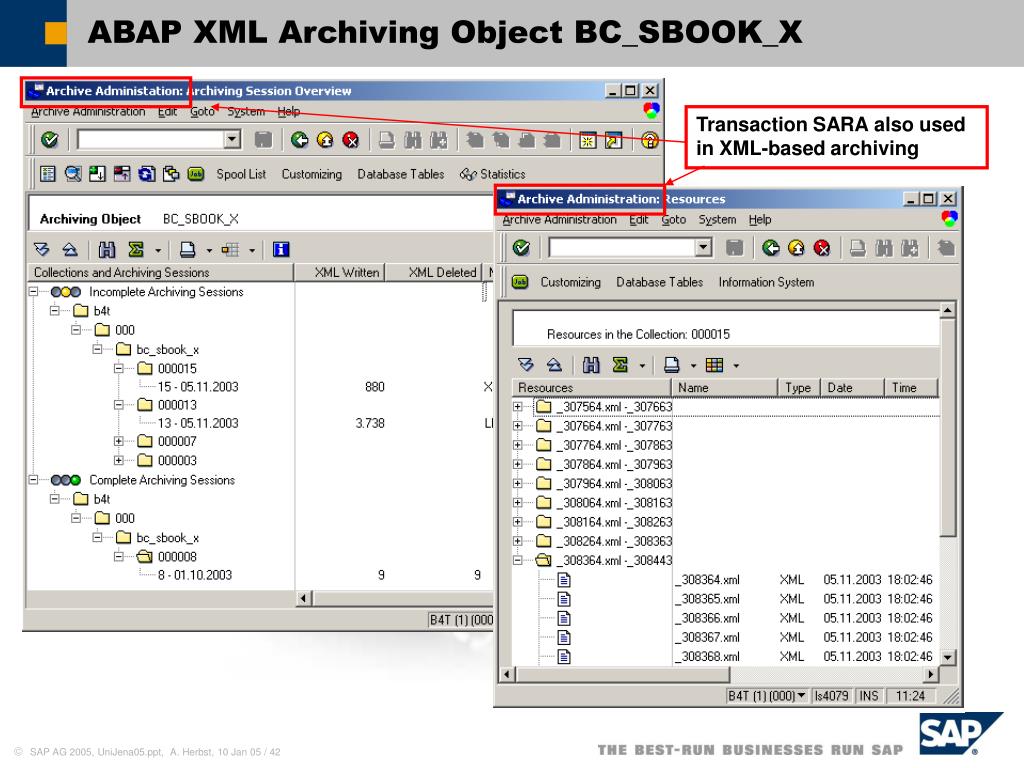
Task: Click Find binoculars in Session Overview list toolbar
Action: tap(107, 249)
